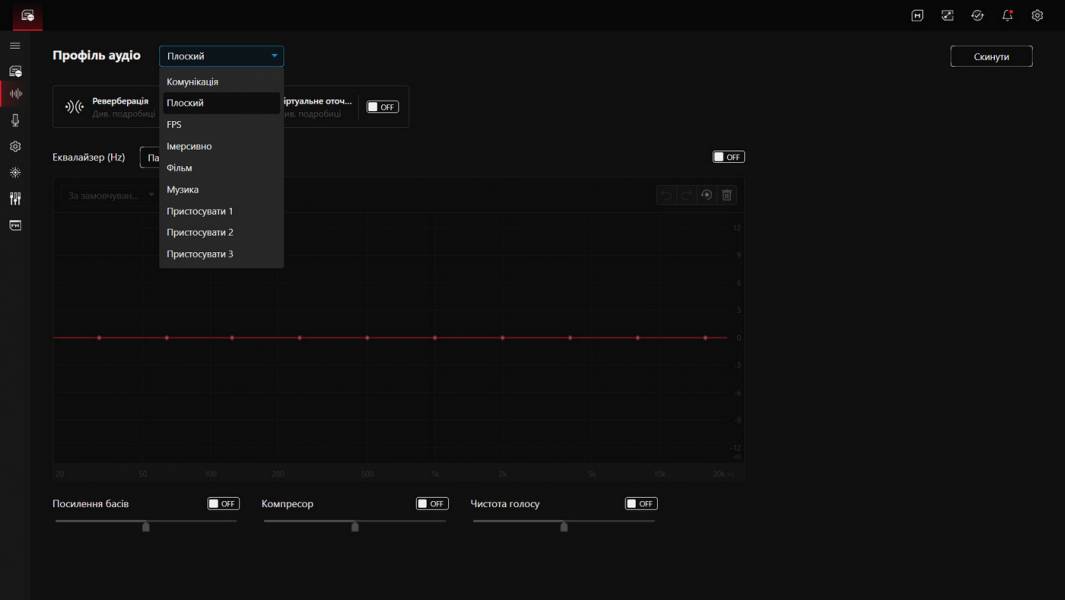This screenshot has width=1065, height=600.
Task: Open the Armoury Crate home logo icon
Action: point(27,15)
